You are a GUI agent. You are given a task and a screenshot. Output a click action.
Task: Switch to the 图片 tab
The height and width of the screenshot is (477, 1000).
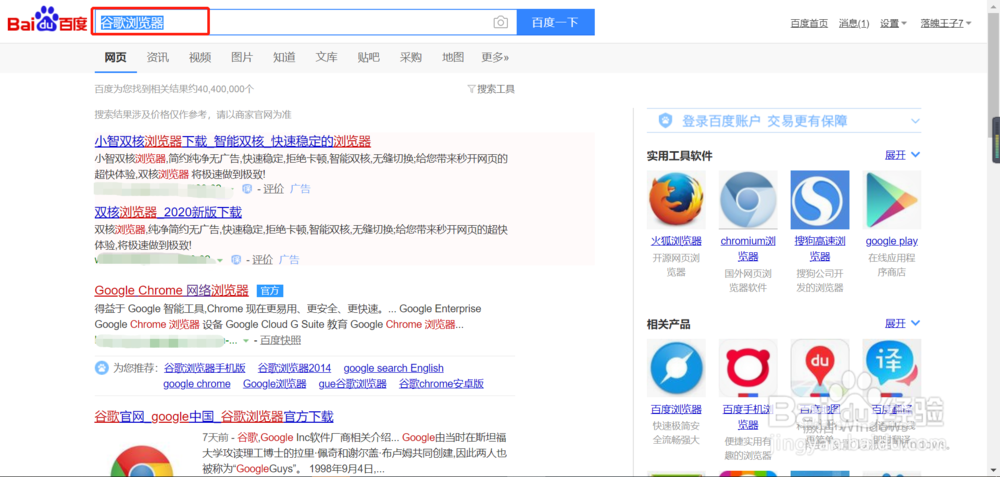pyautogui.click(x=242, y=57)
